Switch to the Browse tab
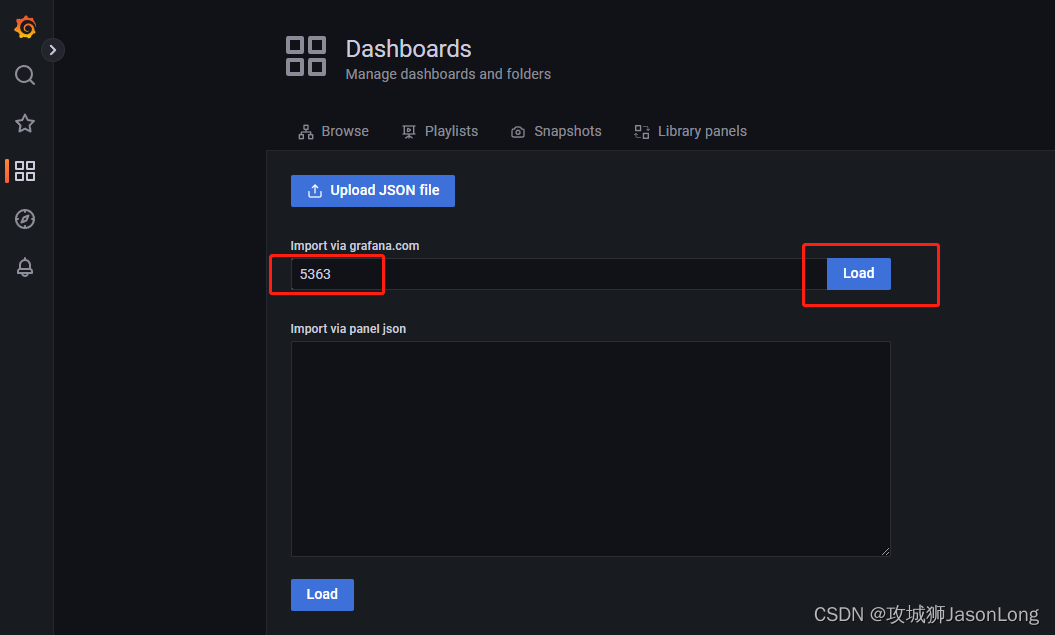This screenshot has height=635, width=1055. 334,131
